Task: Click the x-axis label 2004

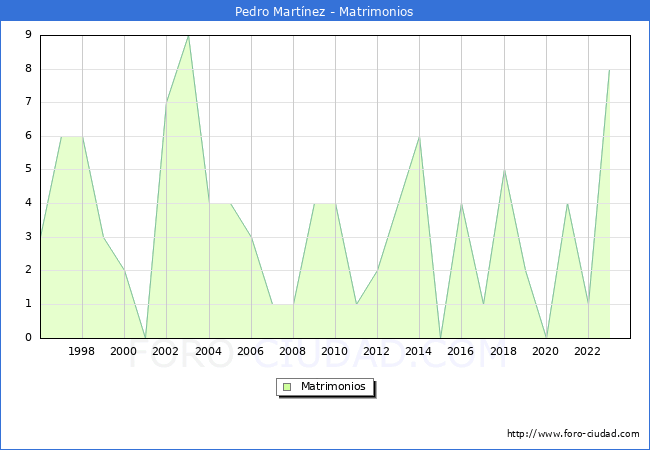Action: click(209, 351)
